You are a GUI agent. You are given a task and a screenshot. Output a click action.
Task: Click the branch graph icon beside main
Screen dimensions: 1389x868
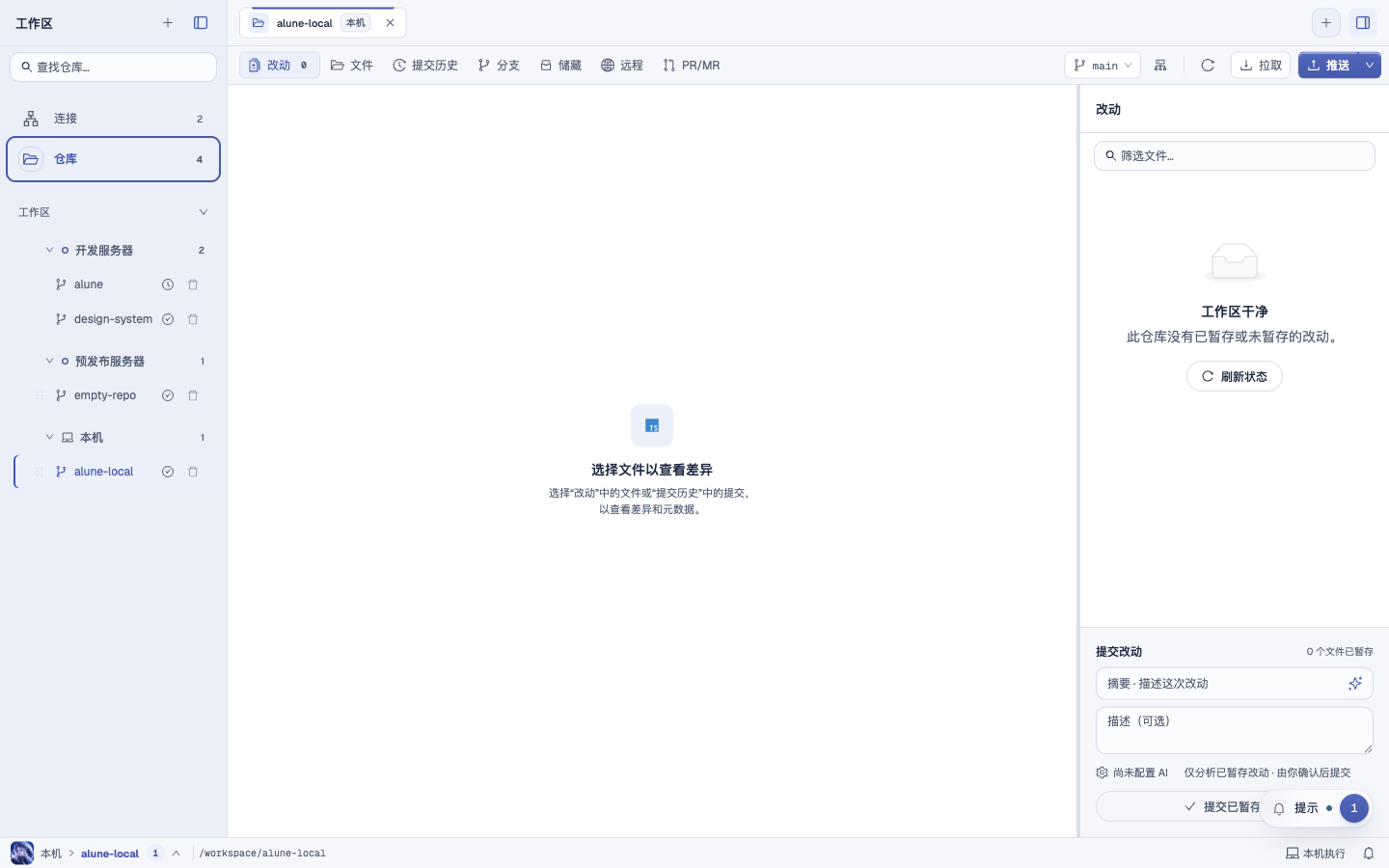pos(1160,66)
